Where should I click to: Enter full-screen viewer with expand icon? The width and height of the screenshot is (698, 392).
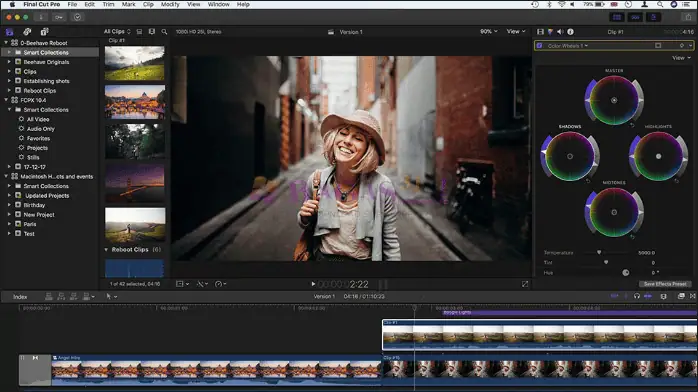pyautogui.click(x=525, y=284)
